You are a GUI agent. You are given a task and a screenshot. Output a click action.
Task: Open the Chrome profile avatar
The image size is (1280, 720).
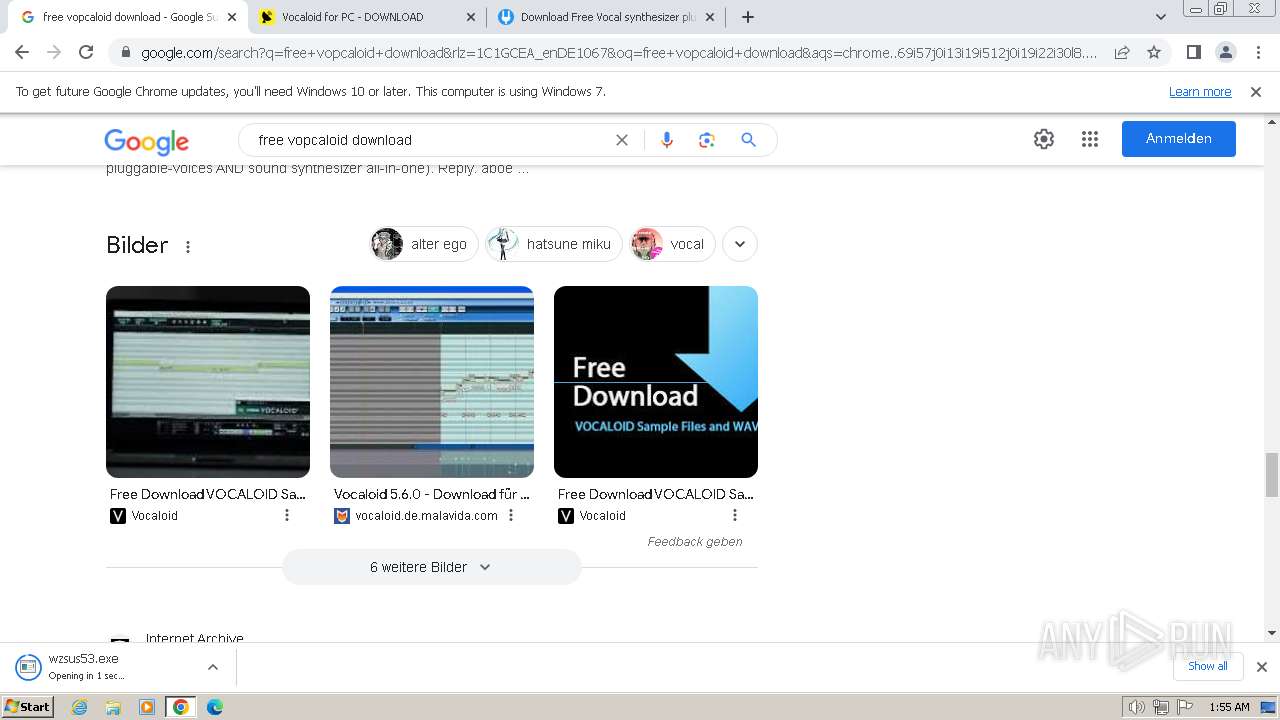coord(1225,52)
